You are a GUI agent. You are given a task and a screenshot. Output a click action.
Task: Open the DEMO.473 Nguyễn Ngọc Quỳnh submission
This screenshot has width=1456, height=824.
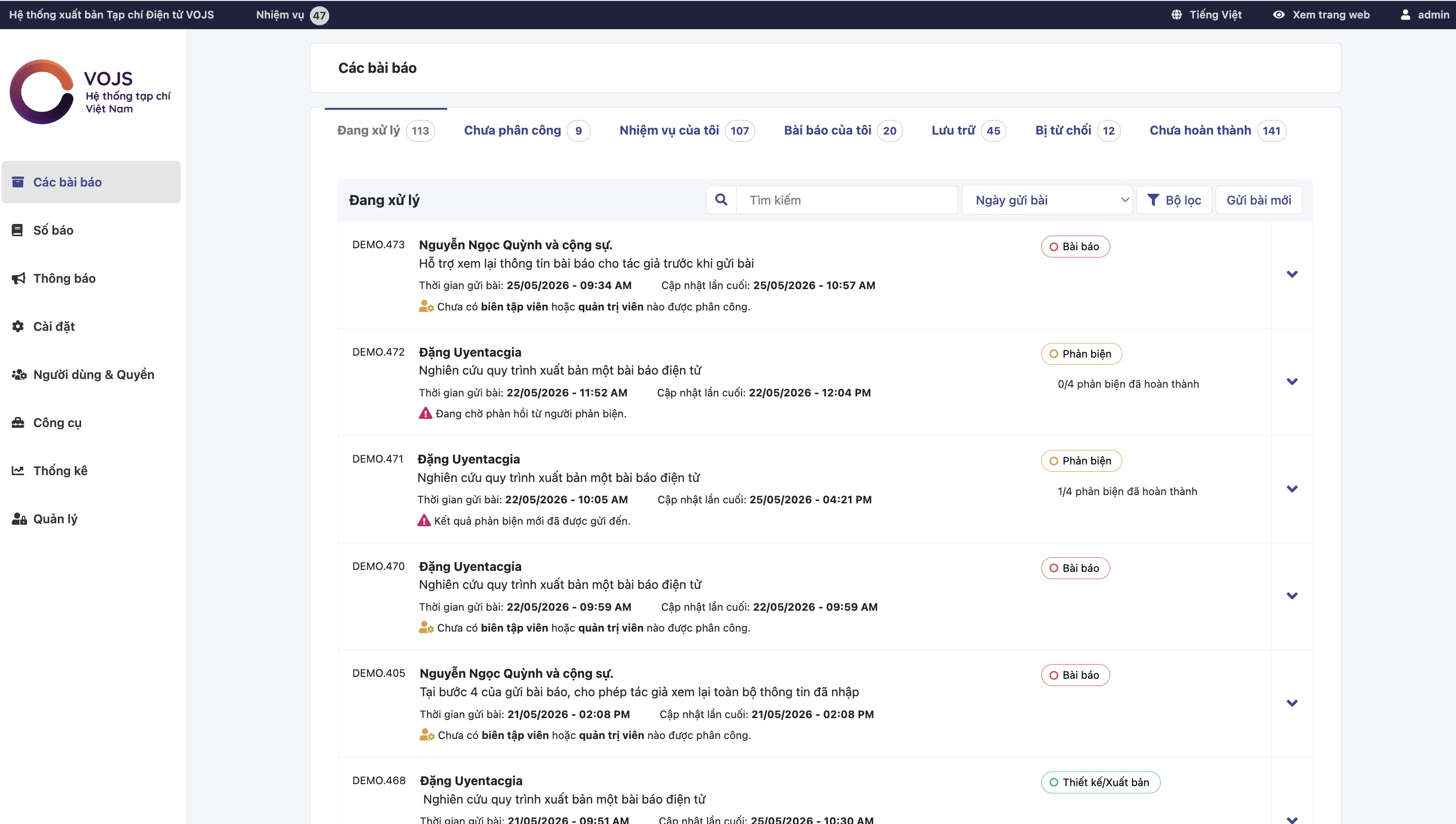(x=515, y=244)
